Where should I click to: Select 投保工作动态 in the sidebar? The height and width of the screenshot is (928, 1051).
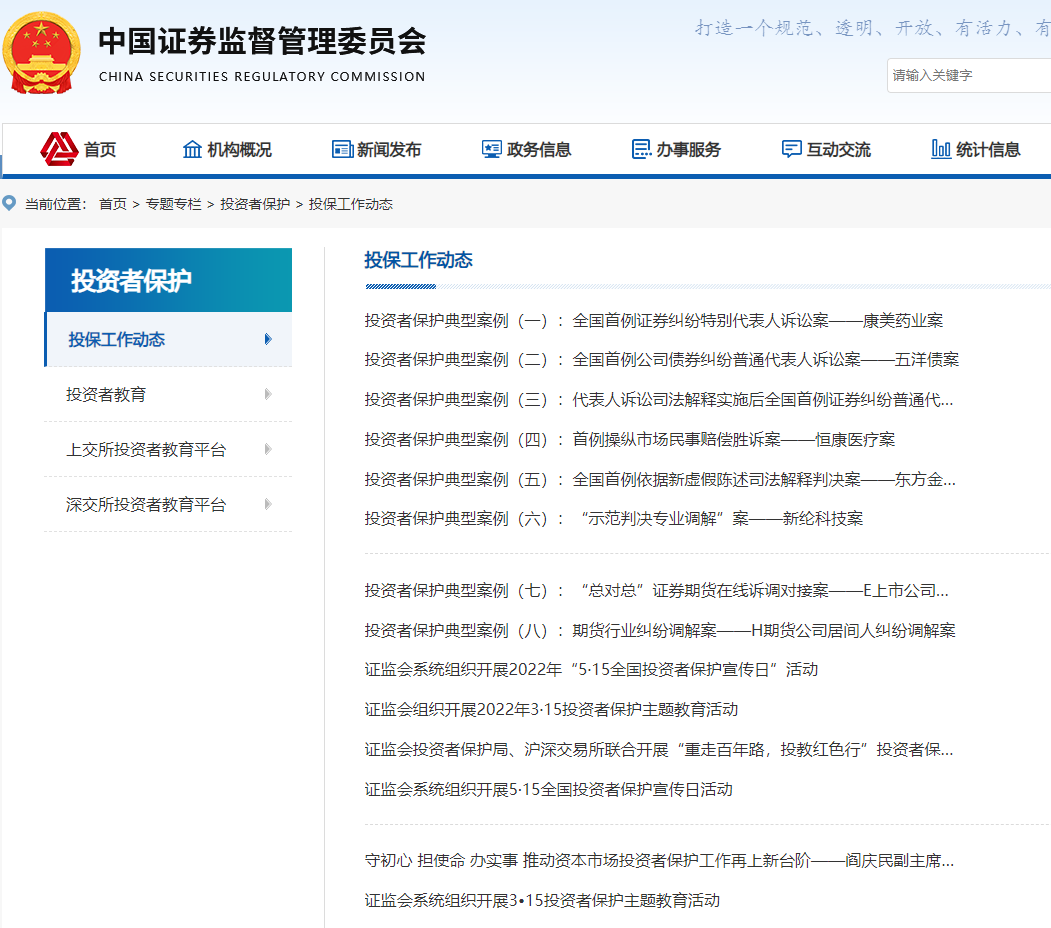tap(168, 339)
